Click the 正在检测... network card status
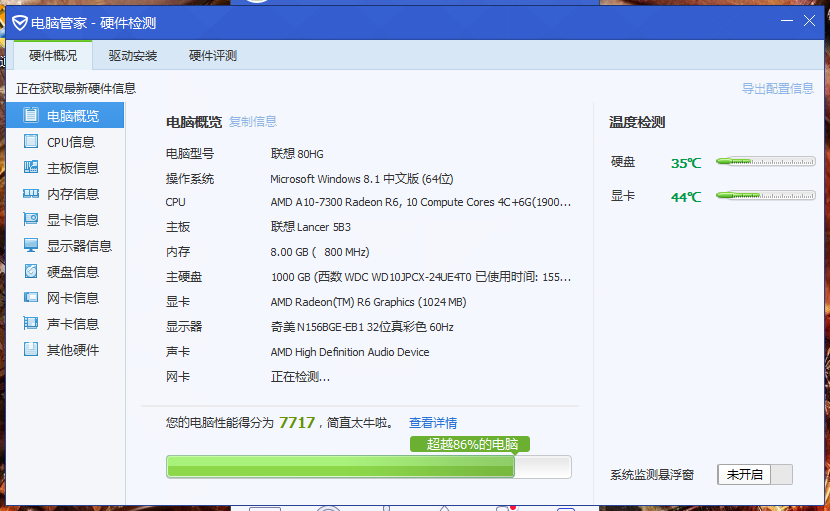This screenshot has height=511, width=830. [x=300, y=377]
